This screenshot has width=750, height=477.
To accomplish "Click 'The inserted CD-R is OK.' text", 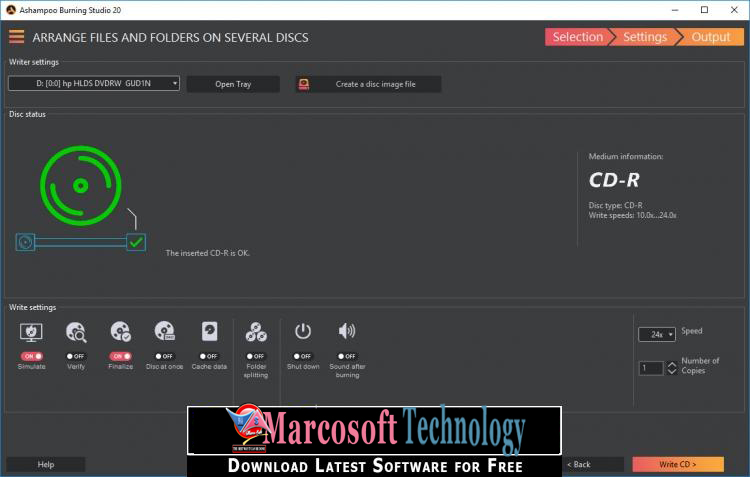I will 208,253.
